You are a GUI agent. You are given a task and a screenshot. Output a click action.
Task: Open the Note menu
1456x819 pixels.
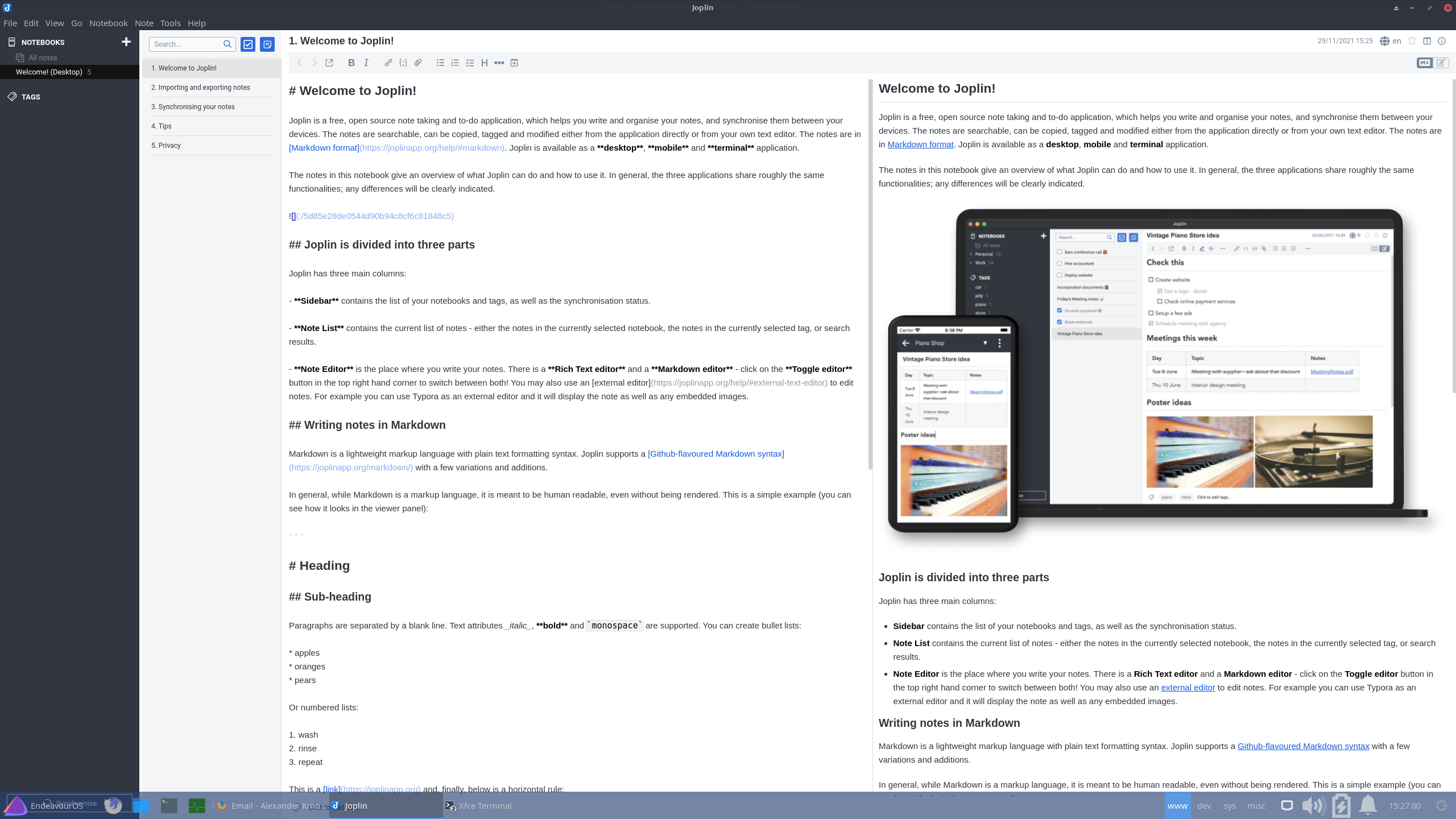click(x=144, y=23)
